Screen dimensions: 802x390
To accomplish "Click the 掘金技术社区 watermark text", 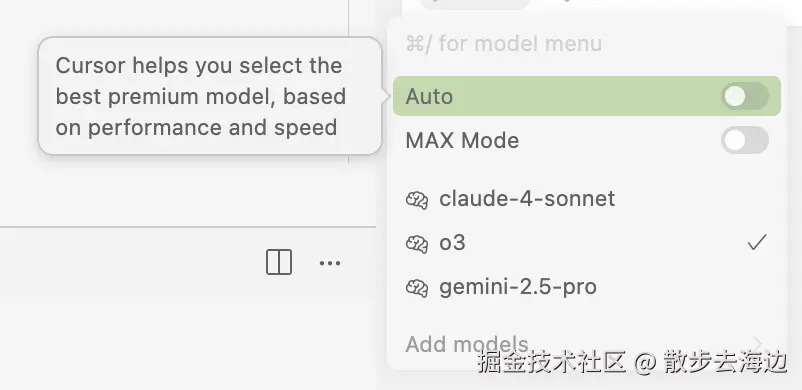I will (x=552, y=361).
